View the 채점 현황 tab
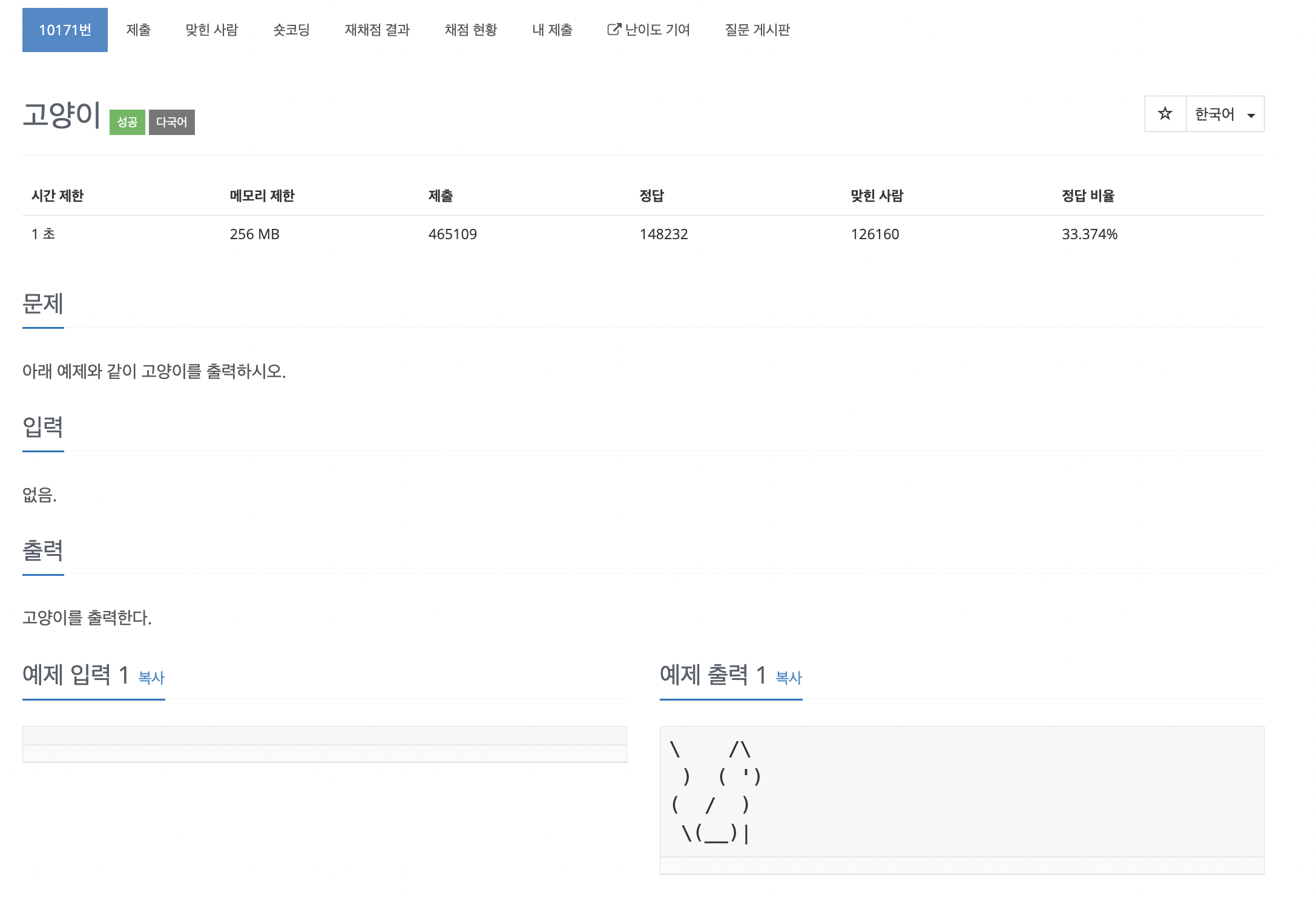The height and width of the screenshot is (901, 1316). tap(471, 30)
